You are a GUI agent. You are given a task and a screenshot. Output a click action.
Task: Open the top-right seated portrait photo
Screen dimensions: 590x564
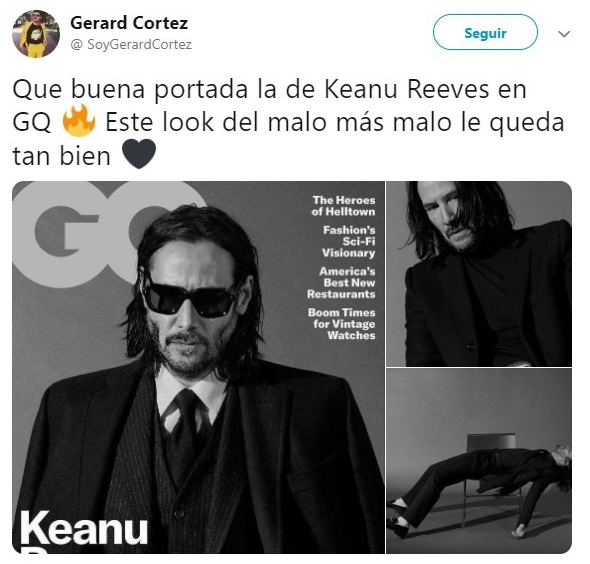479,274
